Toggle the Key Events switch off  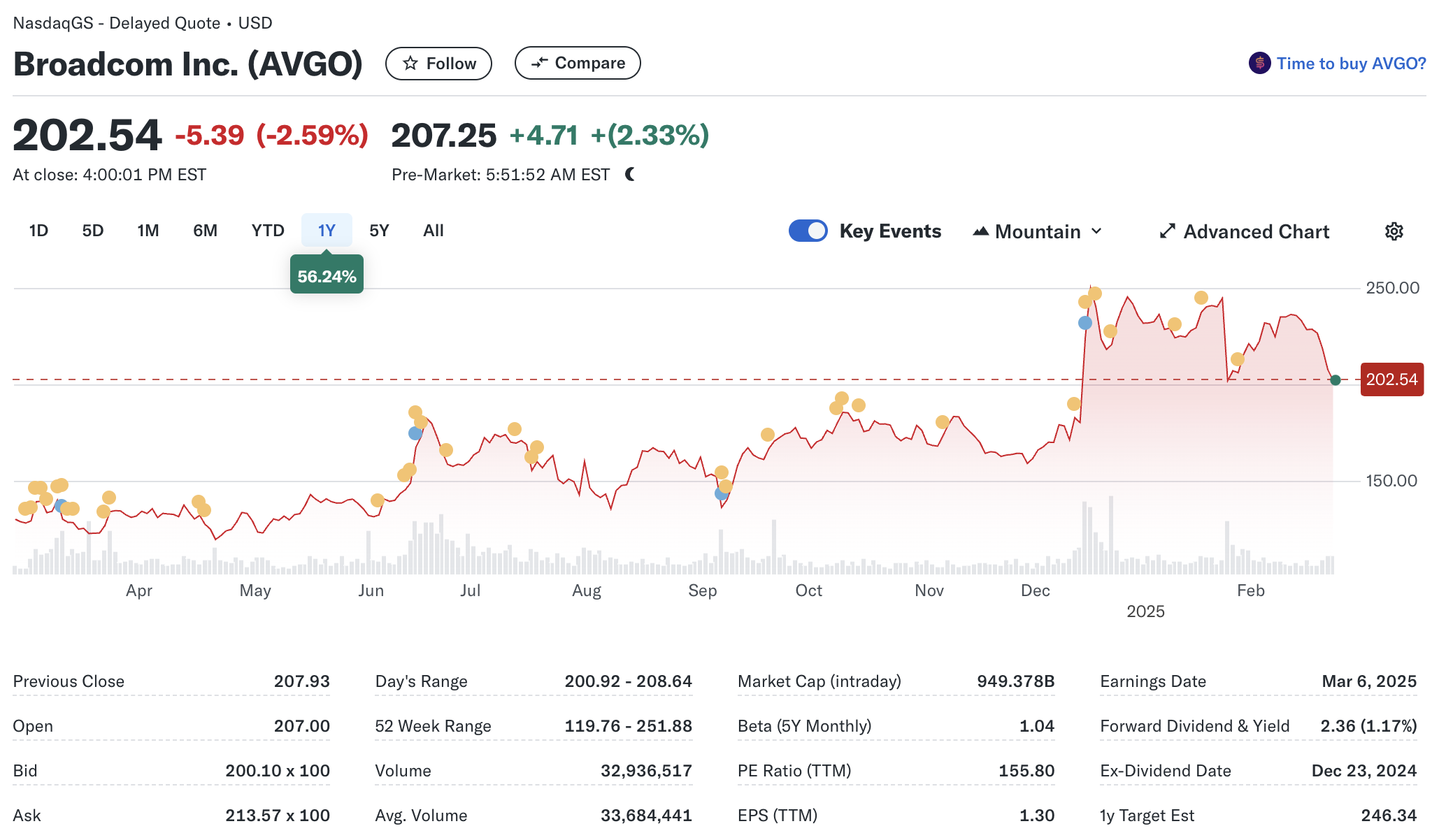808,231
